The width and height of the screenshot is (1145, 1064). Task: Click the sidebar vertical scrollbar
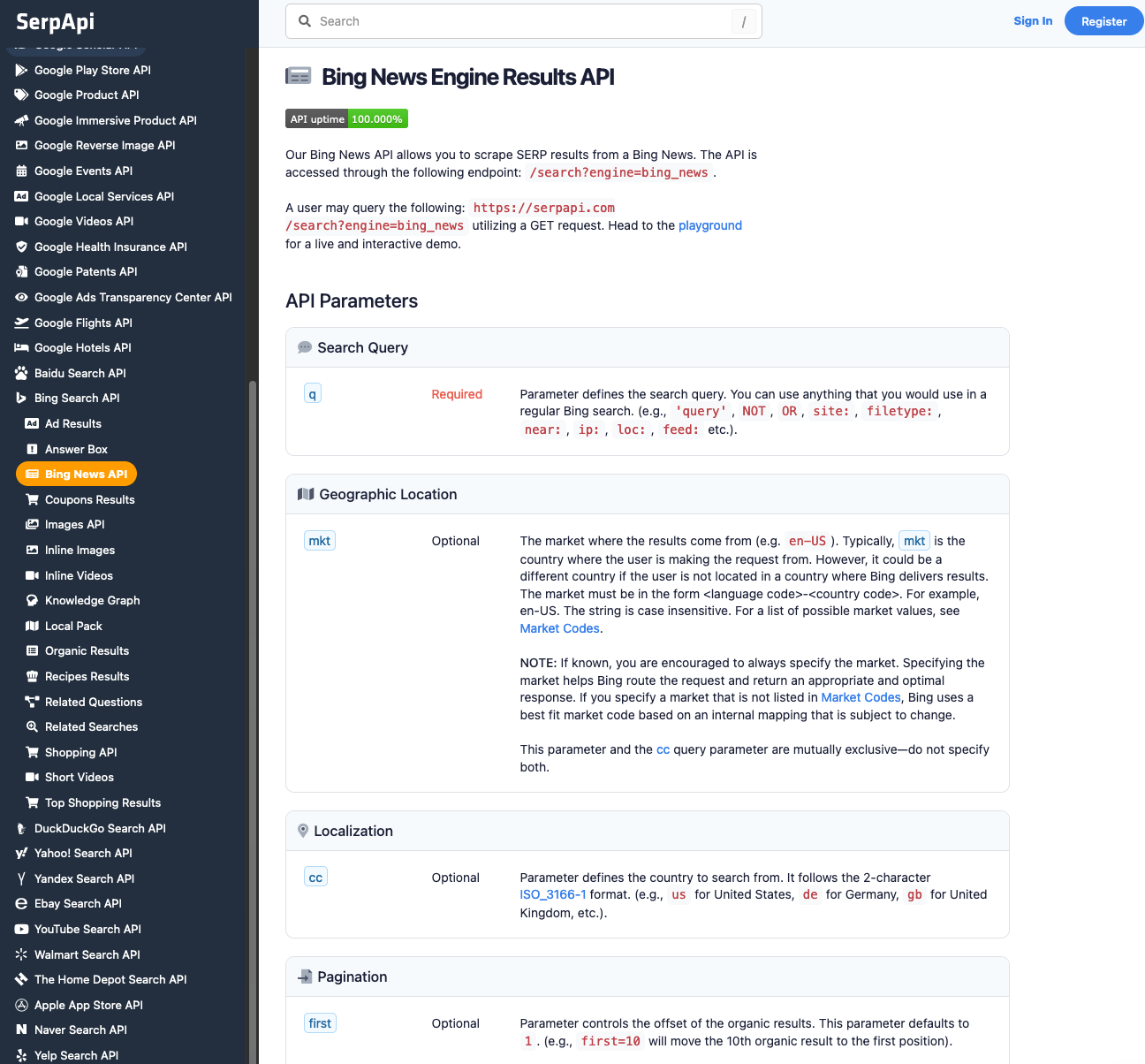253,721
